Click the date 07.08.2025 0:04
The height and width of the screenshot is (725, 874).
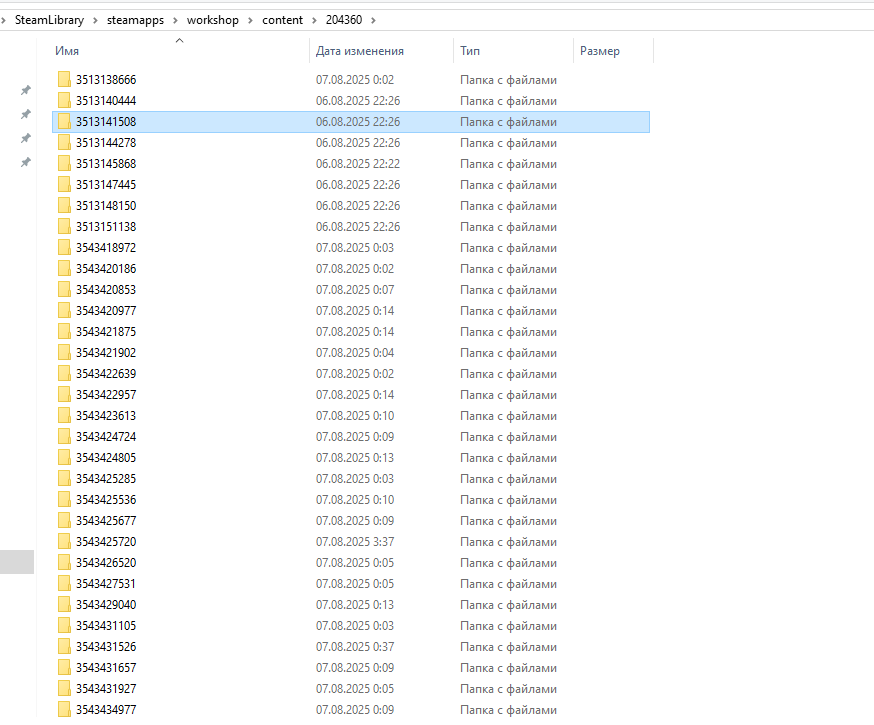click(355, 353)
